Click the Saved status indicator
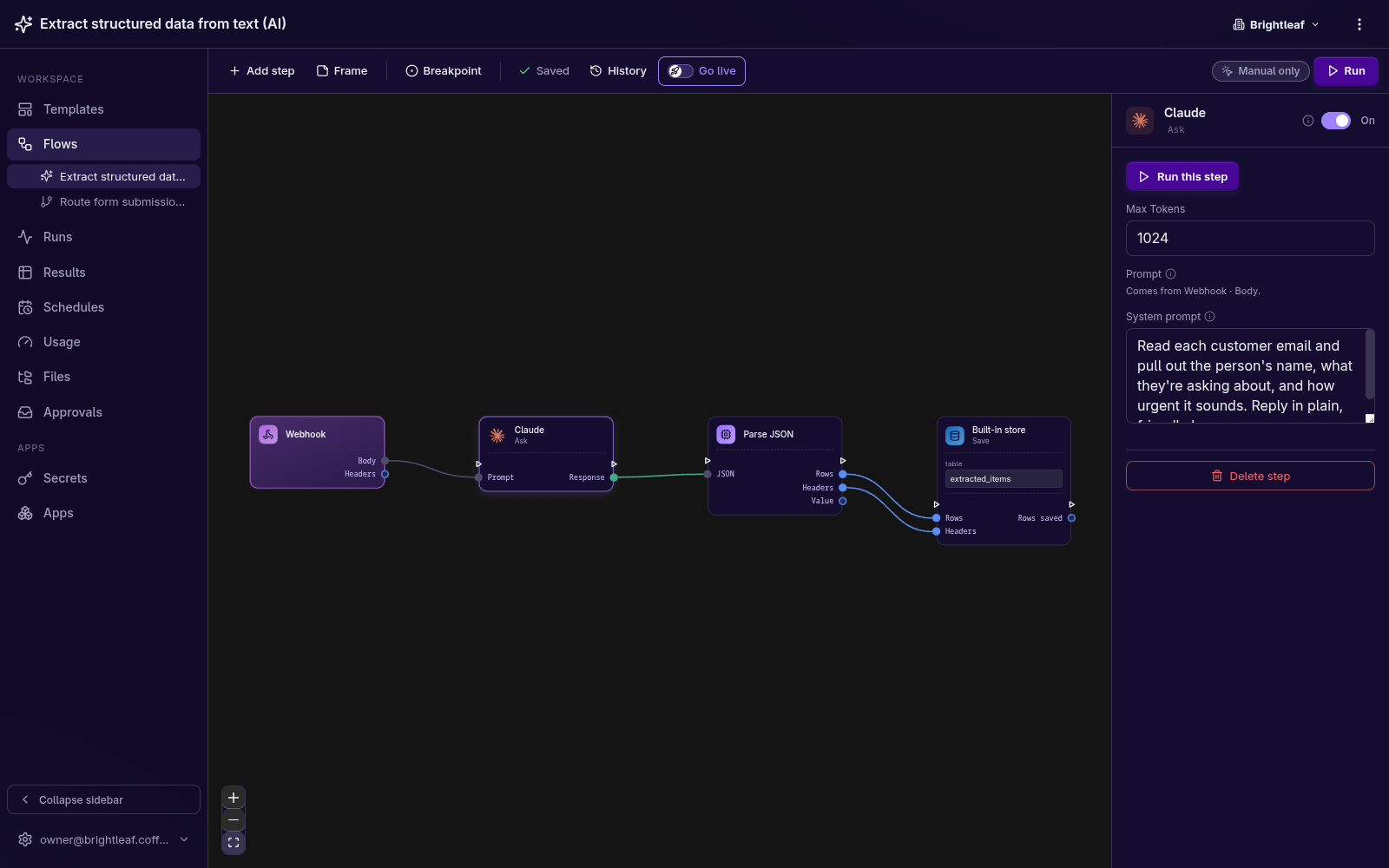Viewport: 1389px width, 868px height. tap(544, 71)
